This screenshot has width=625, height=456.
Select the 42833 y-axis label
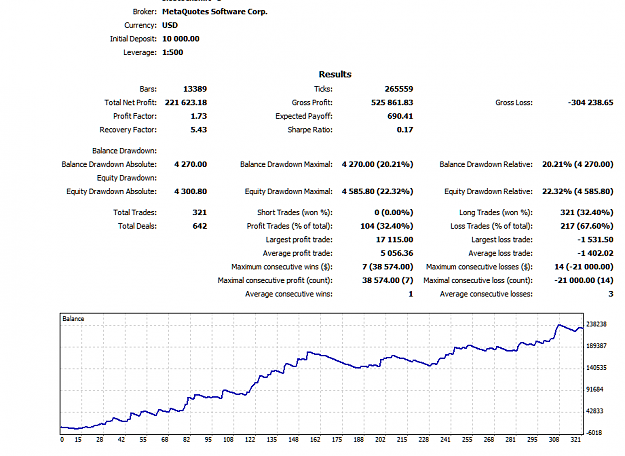tap(595, 411)
